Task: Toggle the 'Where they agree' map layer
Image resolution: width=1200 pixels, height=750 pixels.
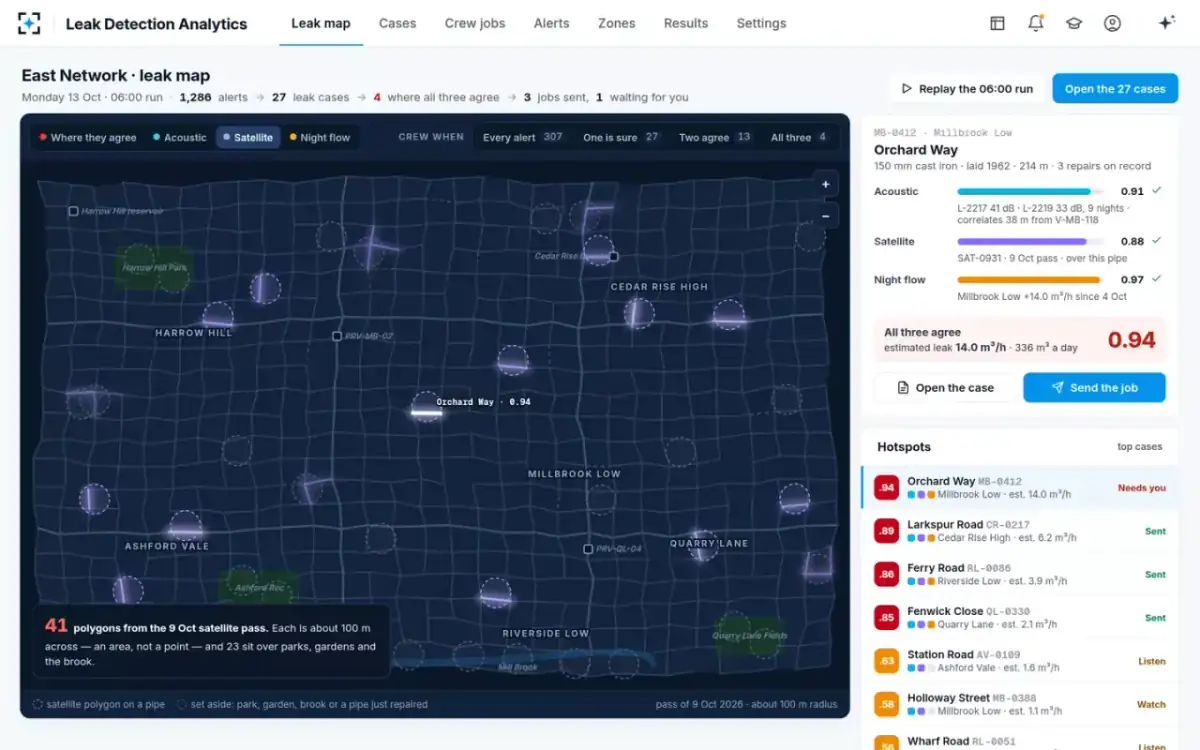Action: [x=88, y=137]
